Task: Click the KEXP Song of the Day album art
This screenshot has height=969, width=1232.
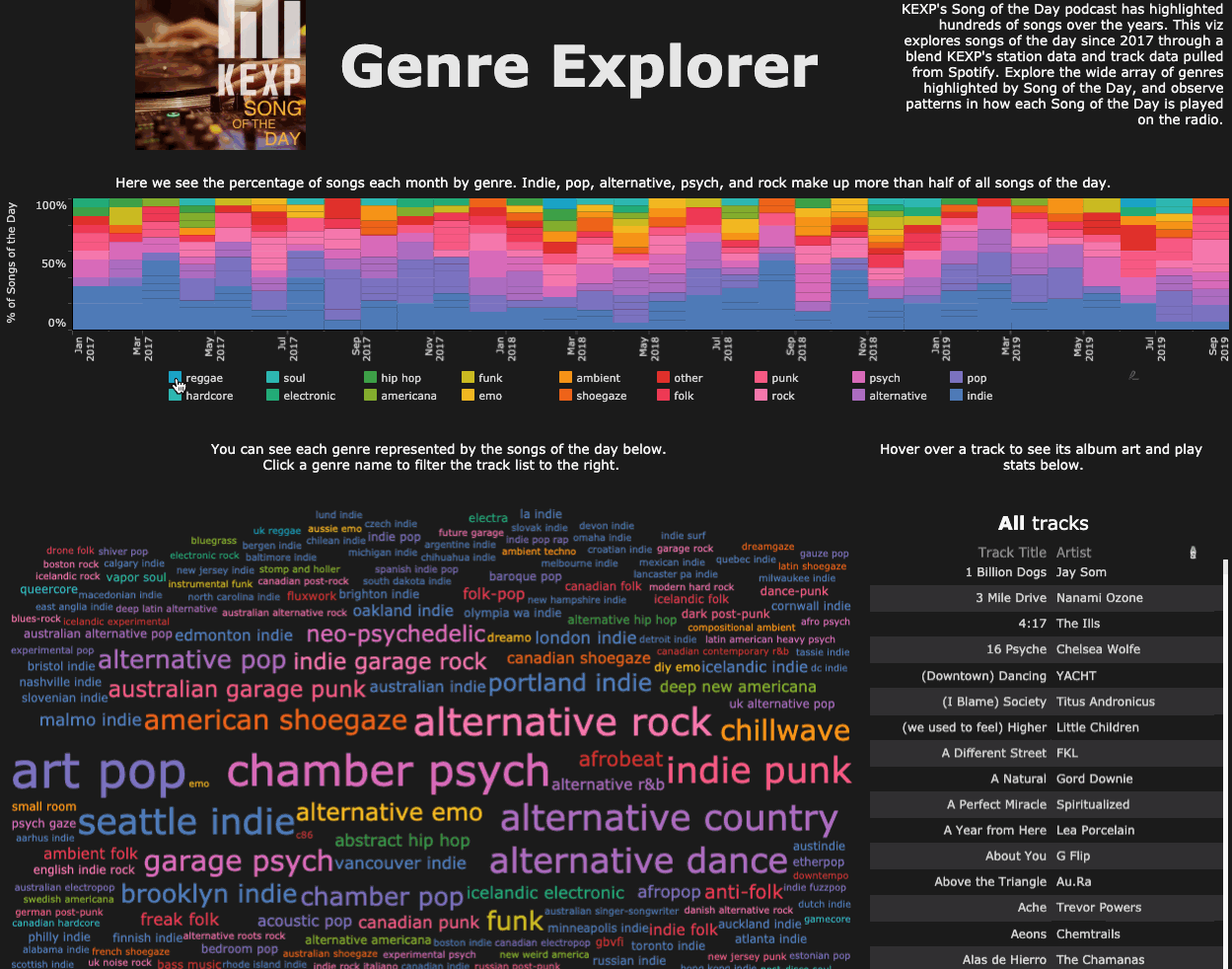Action: click(220, 74)
